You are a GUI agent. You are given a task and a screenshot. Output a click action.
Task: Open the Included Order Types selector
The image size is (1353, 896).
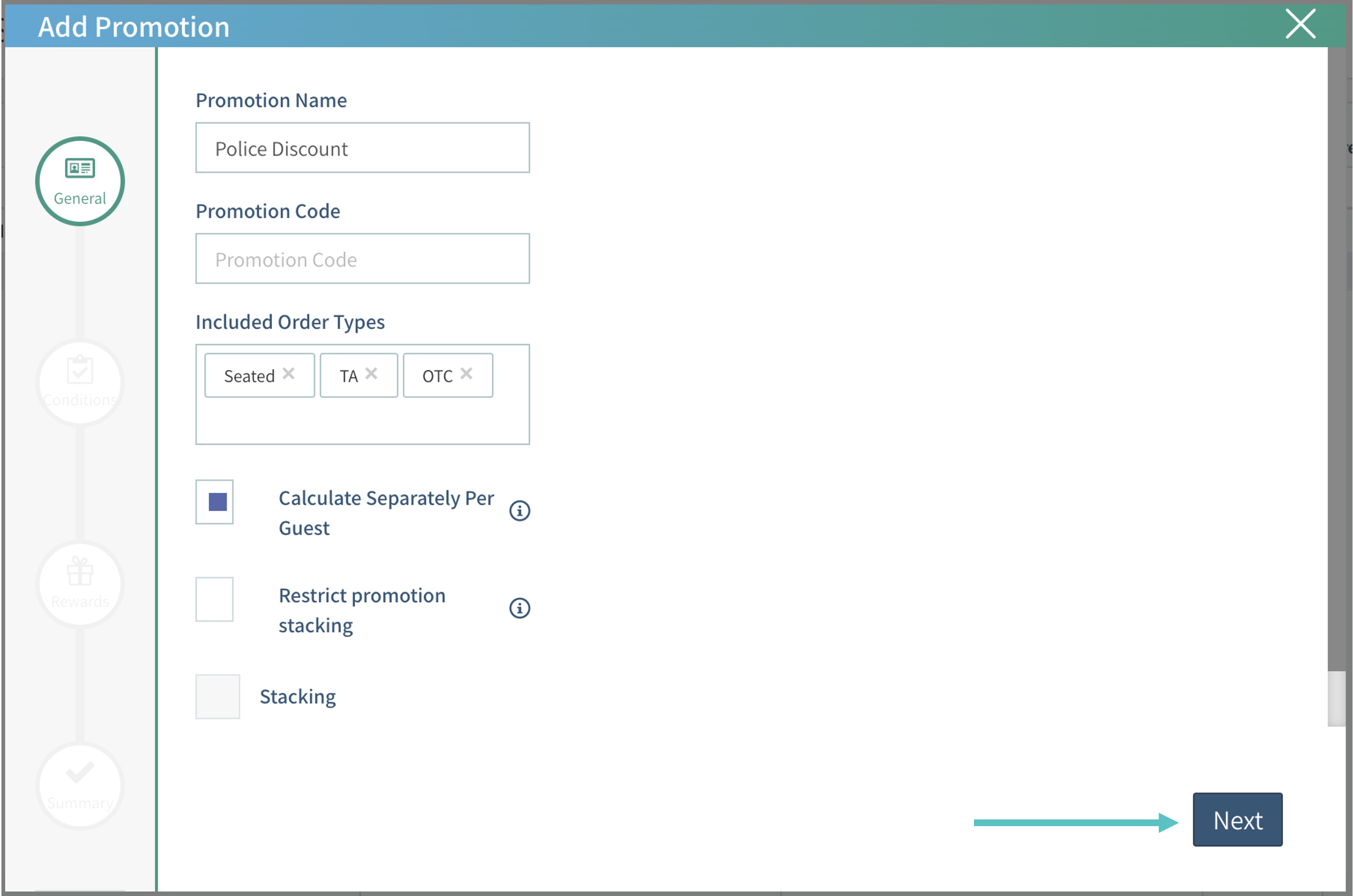[x=362, y=421]
